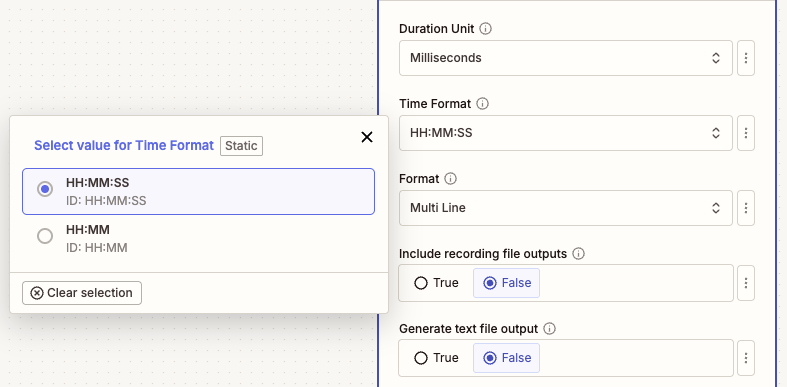Screen dimensions: 787x387
Task: Set Include recording file outputs to False
Action: pos(506,283)
